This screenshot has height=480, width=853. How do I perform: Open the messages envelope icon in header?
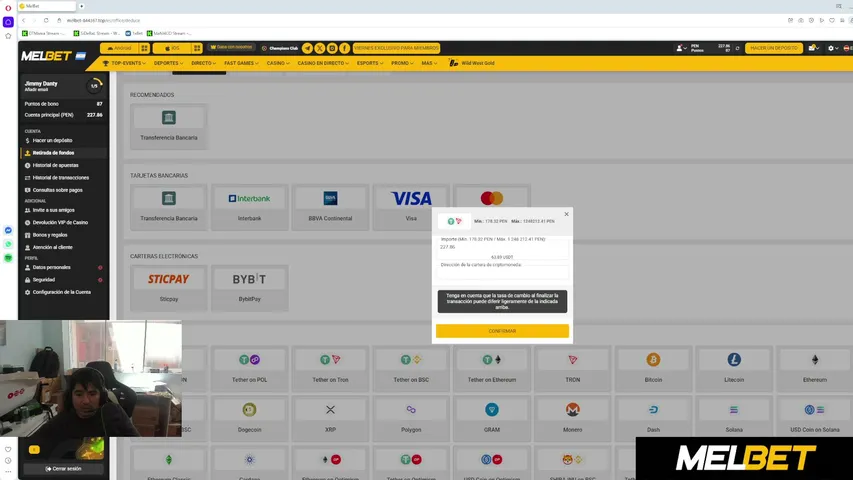pyautogui.click(x=814, y=48)
